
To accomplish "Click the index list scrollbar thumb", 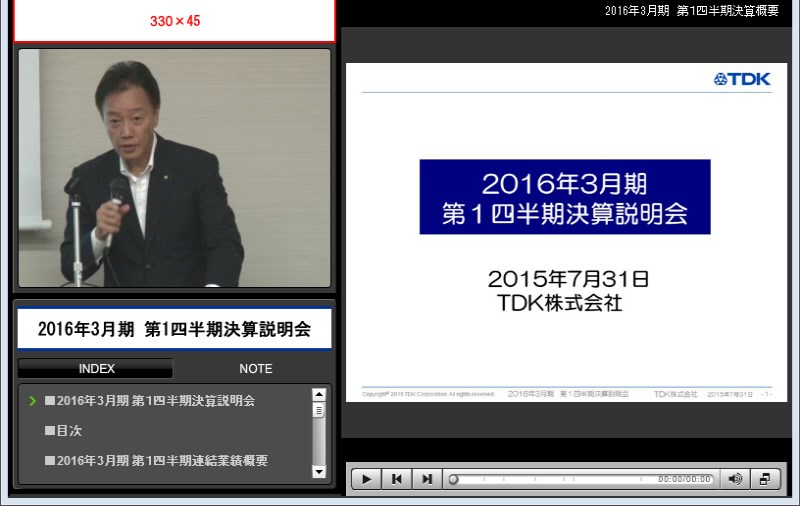I will pyautogui.click(x=319, y=410).
